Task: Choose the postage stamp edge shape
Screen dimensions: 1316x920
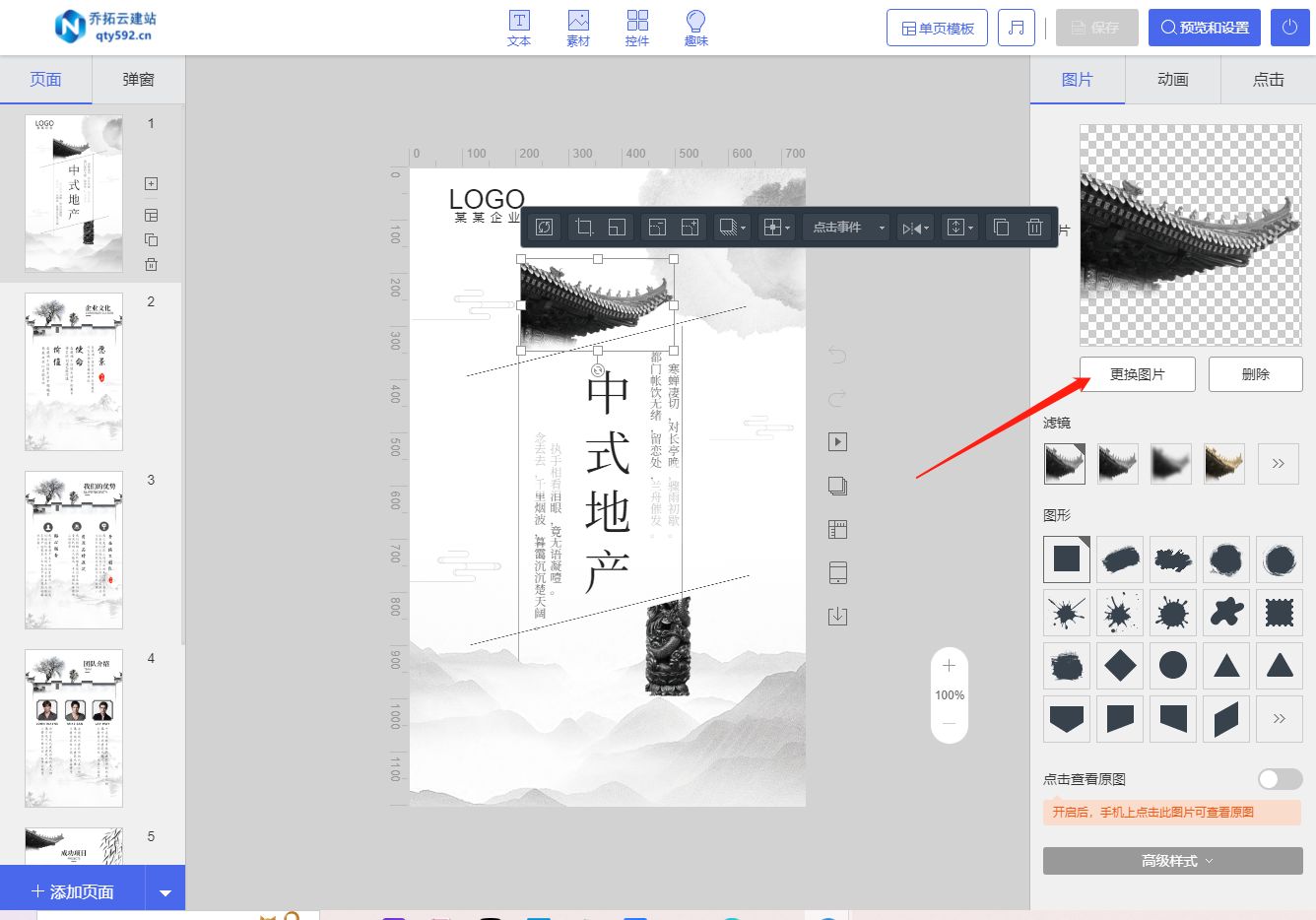Action: click(x=1280, y=613)
